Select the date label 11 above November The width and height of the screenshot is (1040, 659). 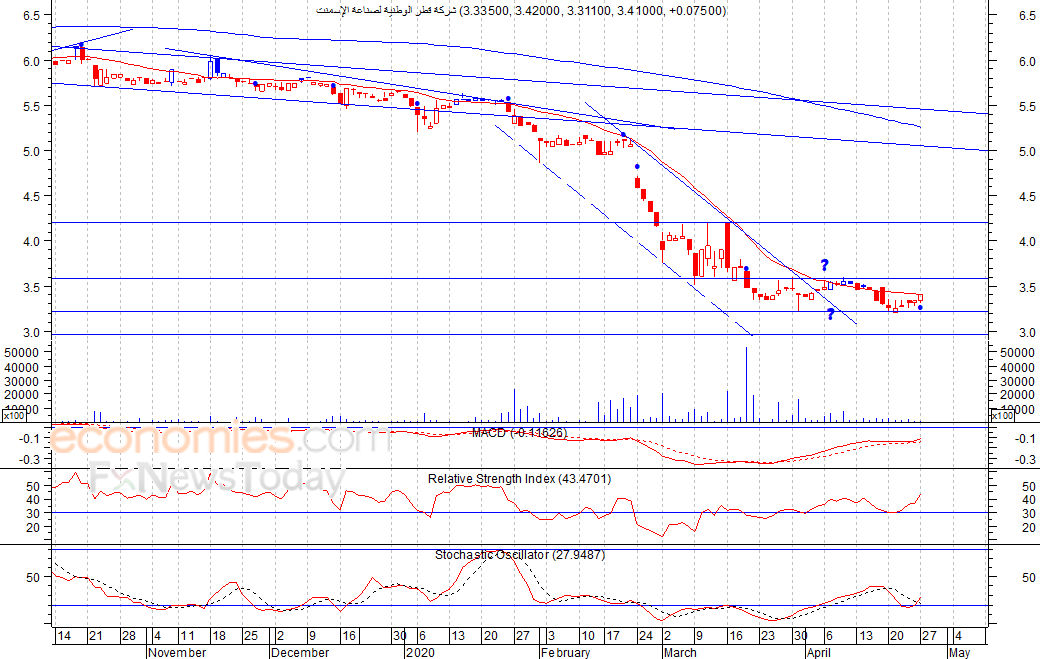(188, 636)
